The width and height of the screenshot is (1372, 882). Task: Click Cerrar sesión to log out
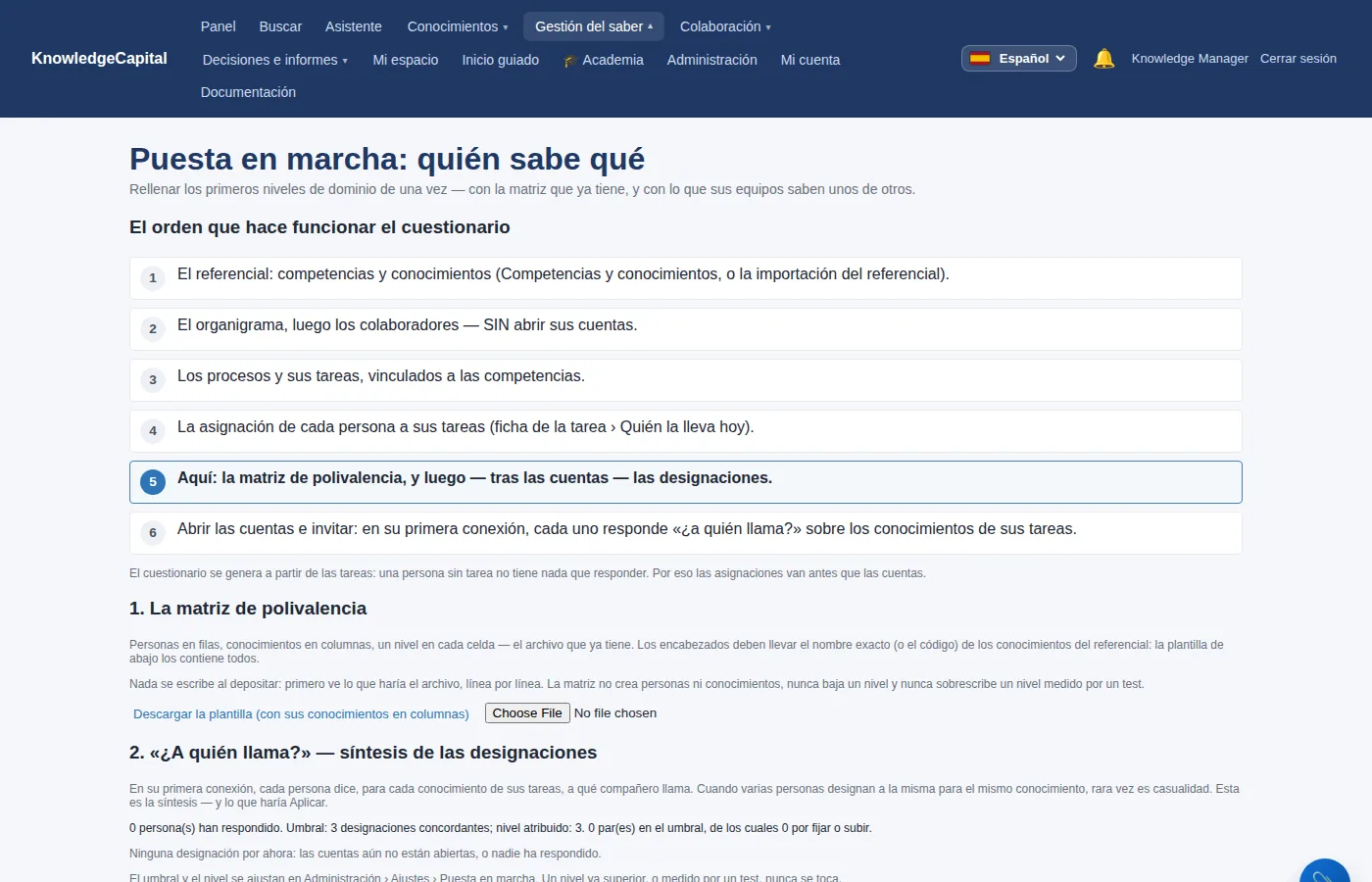1298,59
